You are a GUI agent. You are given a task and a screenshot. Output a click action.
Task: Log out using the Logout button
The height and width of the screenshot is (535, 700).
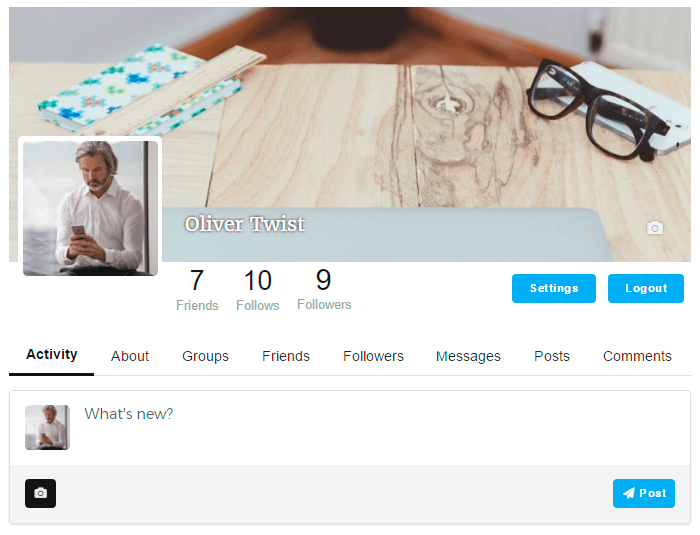coord(646,288)
